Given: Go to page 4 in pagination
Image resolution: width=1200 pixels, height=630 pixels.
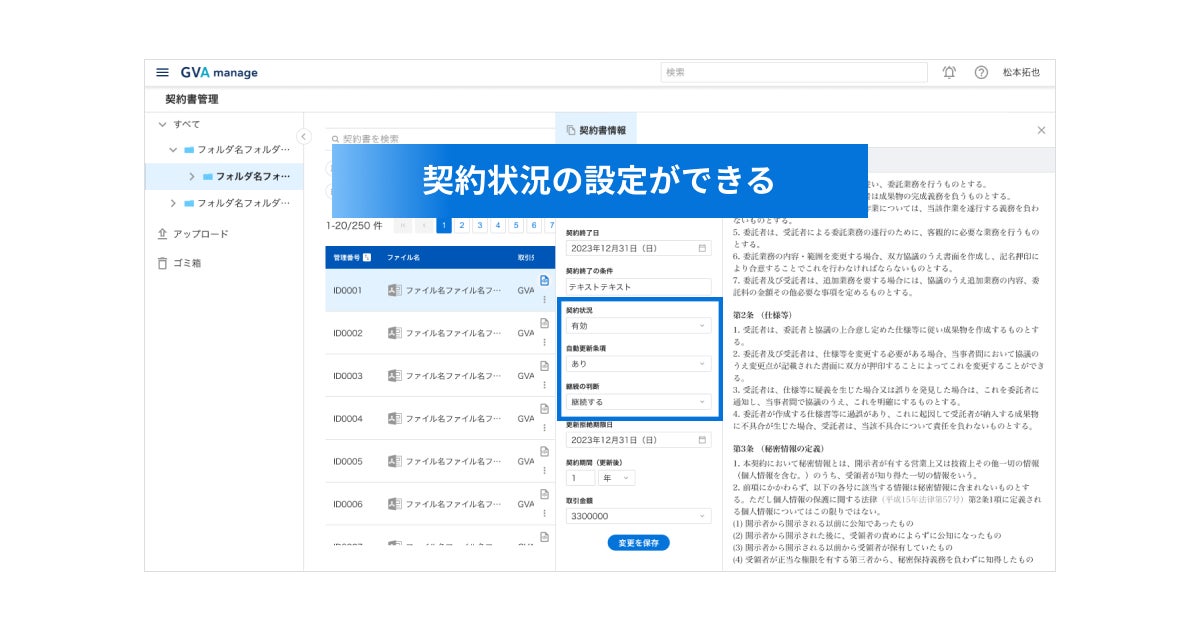Looking at the screenshot, I should [x=498, y=226].
